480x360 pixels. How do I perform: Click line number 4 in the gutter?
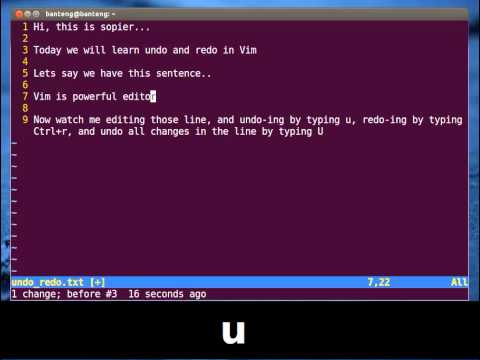25,62
